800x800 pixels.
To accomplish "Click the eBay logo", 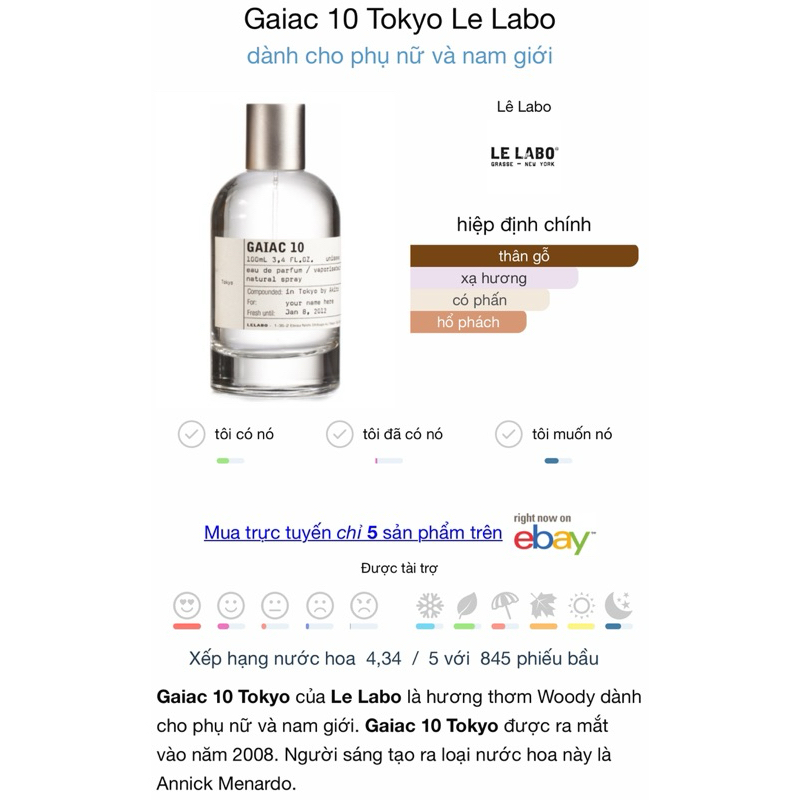I will 554,536.
